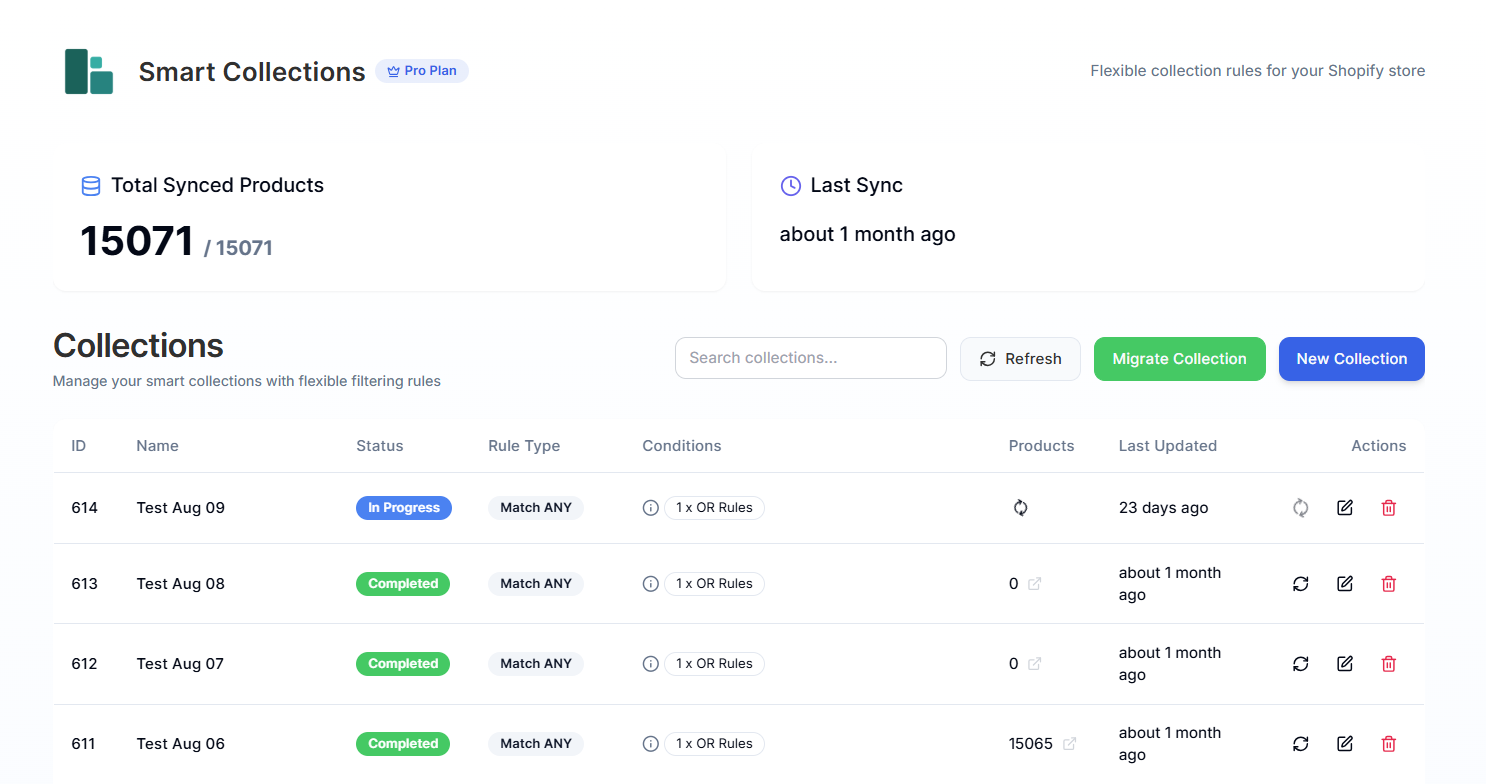Delete the Test Aug 08 collection
This screenshot has width=1486, height=784.
click(1388, 583)
